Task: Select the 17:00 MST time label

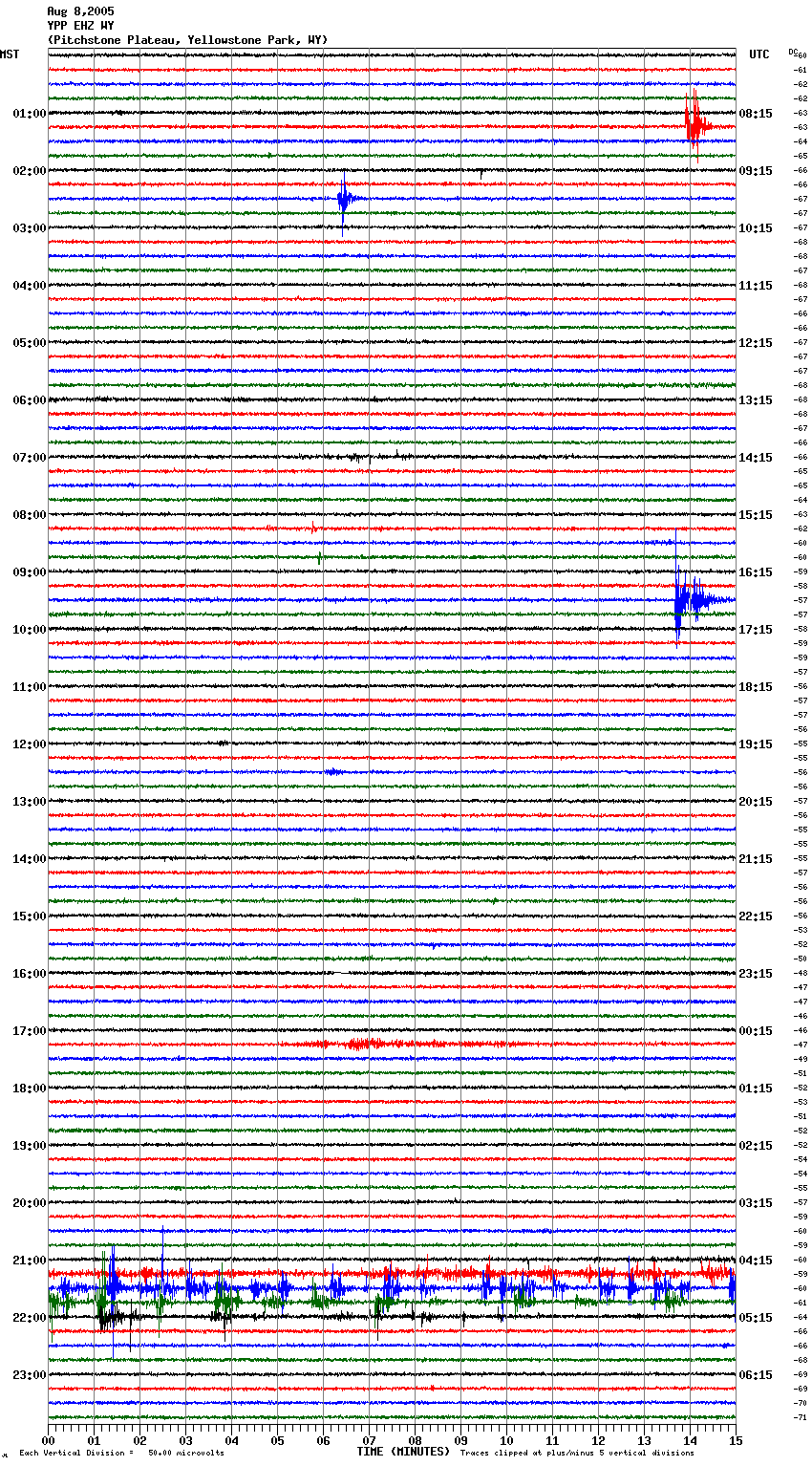Action: point(30,1031)
